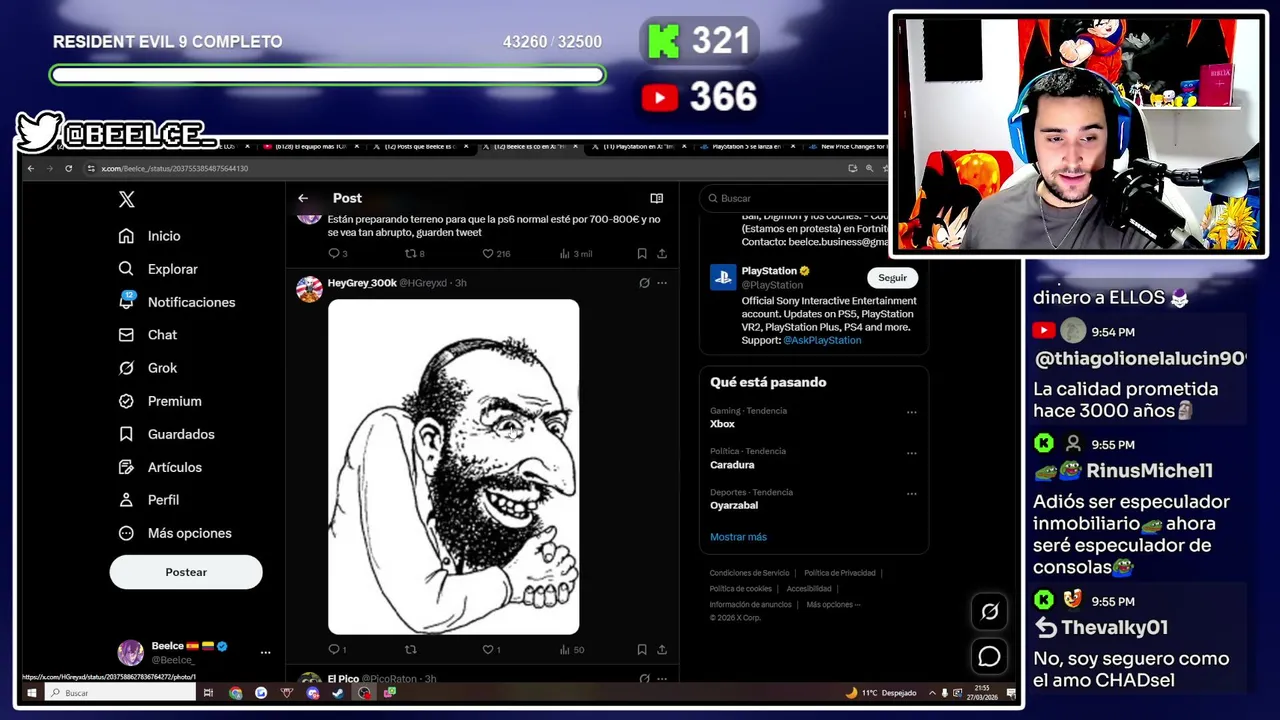
Task: Go back in browser navigation
Action: pos(31,168)
